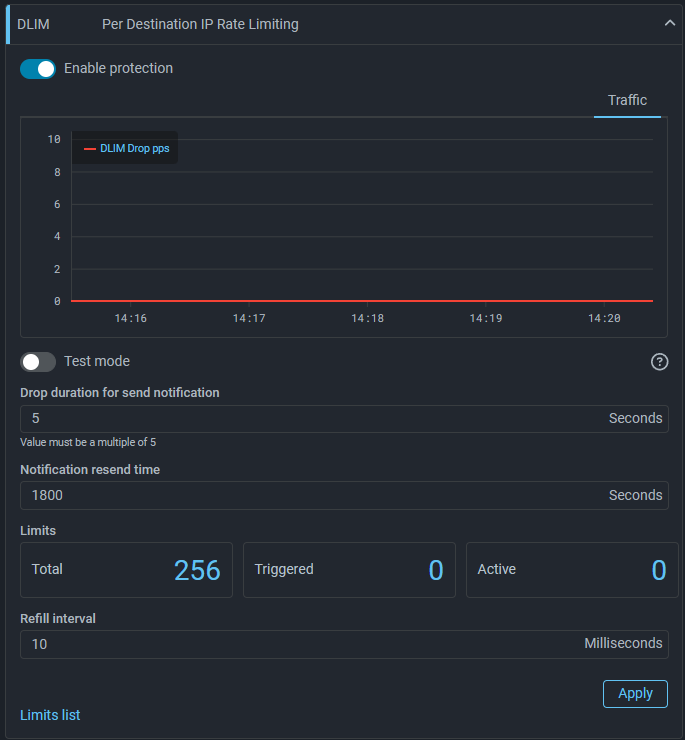Select the Total limits card
This screenshot has width=685, height=740.
point(126,570)
